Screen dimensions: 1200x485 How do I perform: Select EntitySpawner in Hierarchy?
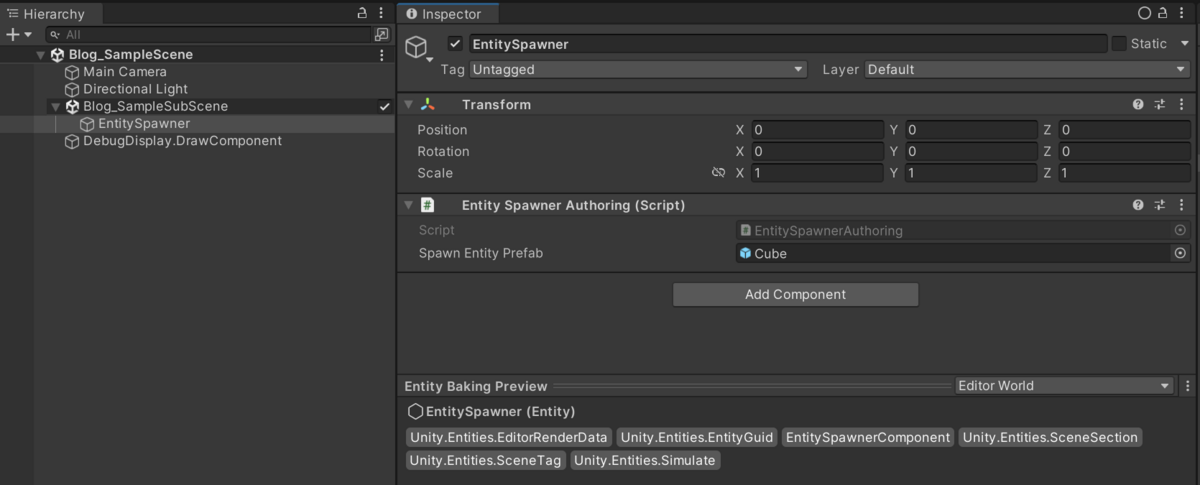(x=144, y=123)
